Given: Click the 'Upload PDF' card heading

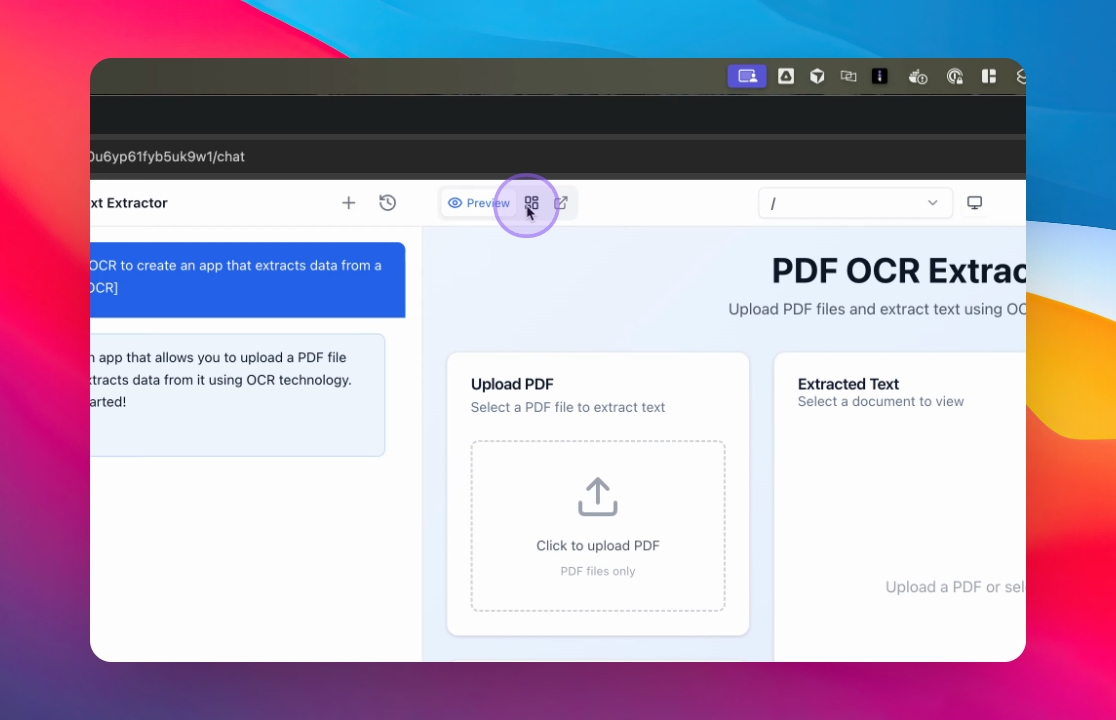Looking at the screenshot, I should [512, 384].
